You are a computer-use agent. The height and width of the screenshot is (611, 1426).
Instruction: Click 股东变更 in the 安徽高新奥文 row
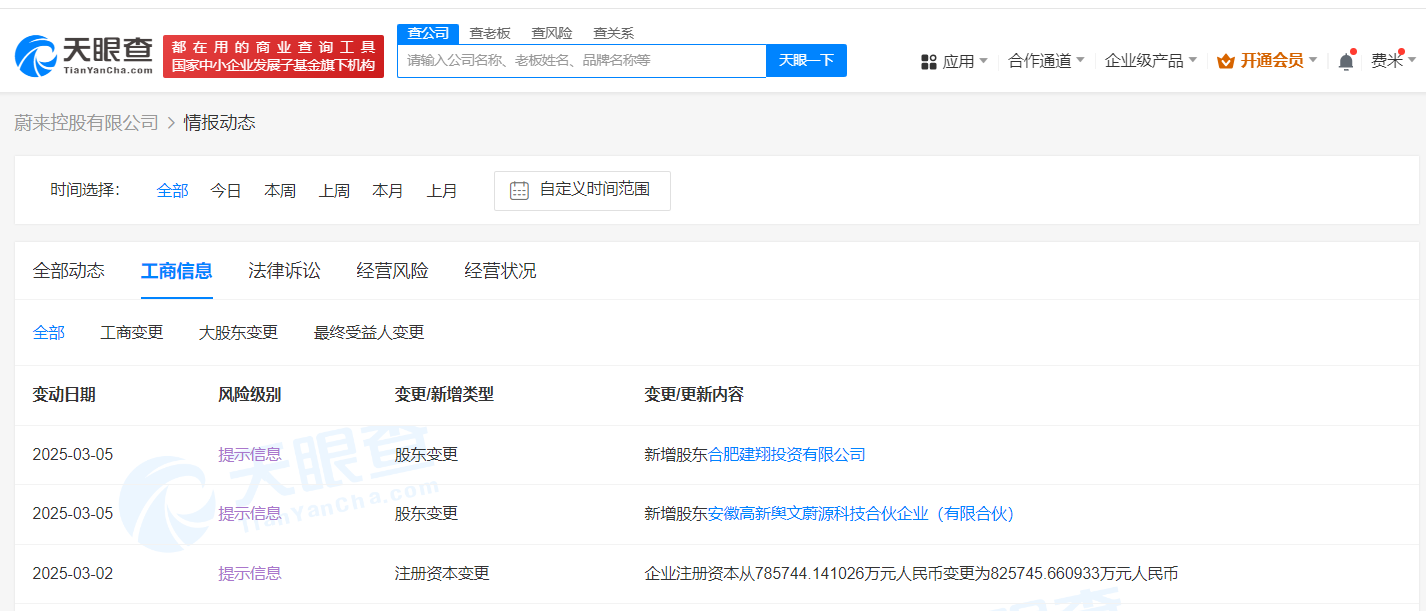click(x=426, y=514)
